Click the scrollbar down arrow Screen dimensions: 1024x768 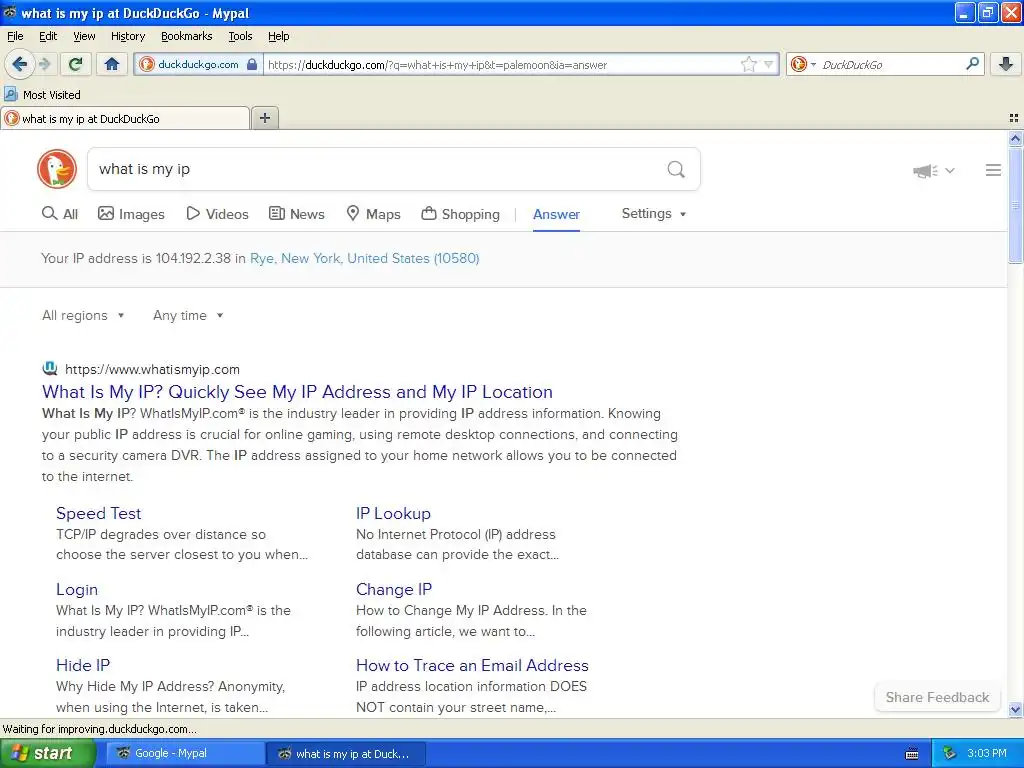(x=1015, y=709)
